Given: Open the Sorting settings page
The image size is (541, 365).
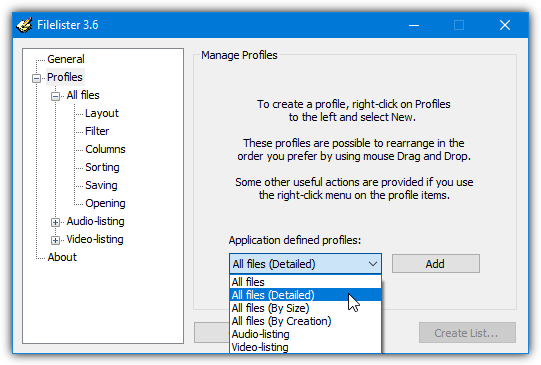Looking at the screenshot, I should [x=102, y=167].
